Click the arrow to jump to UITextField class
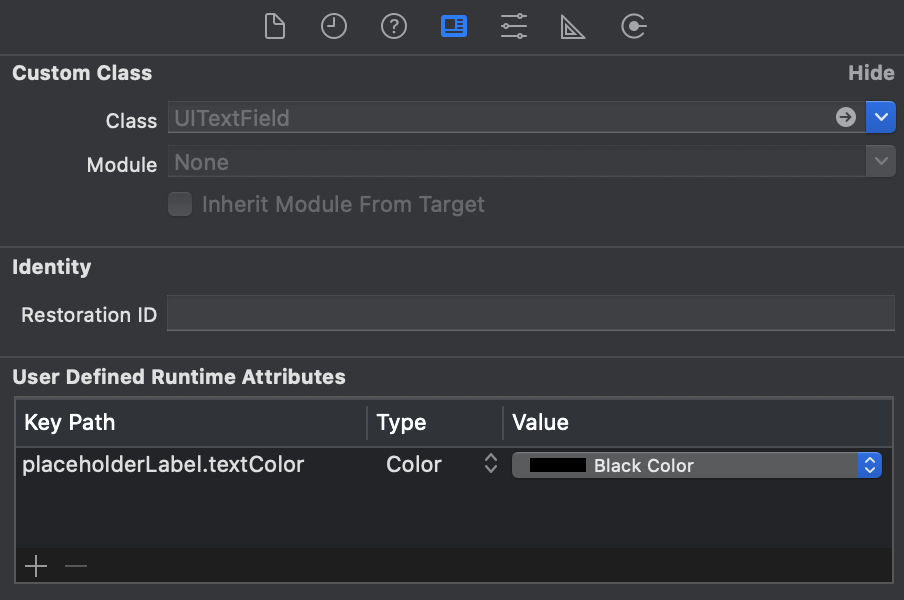The height and width of the screenshot is (600, 904). point(845,117)
